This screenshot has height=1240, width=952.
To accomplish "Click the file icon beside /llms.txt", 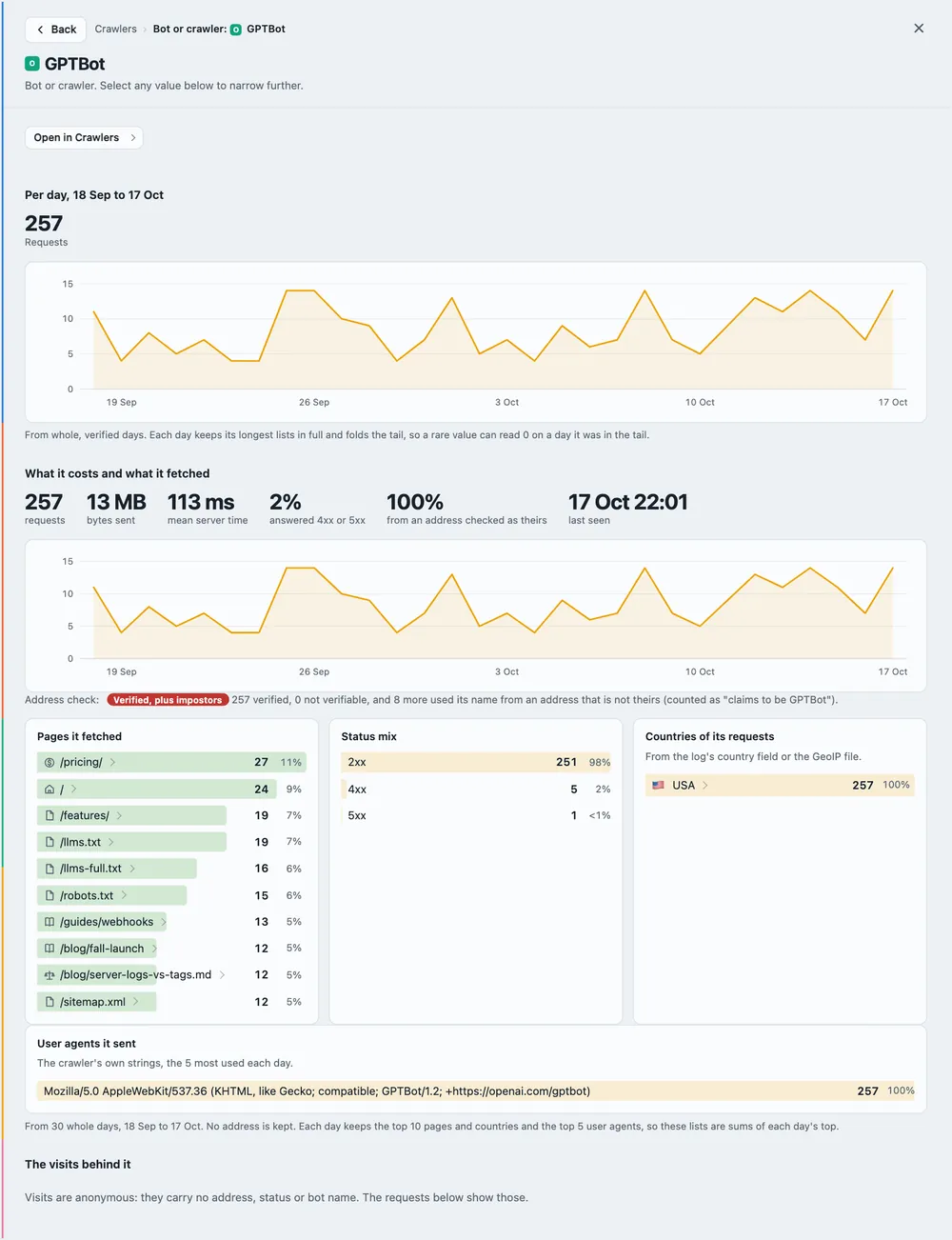I will tap(50, 843).
